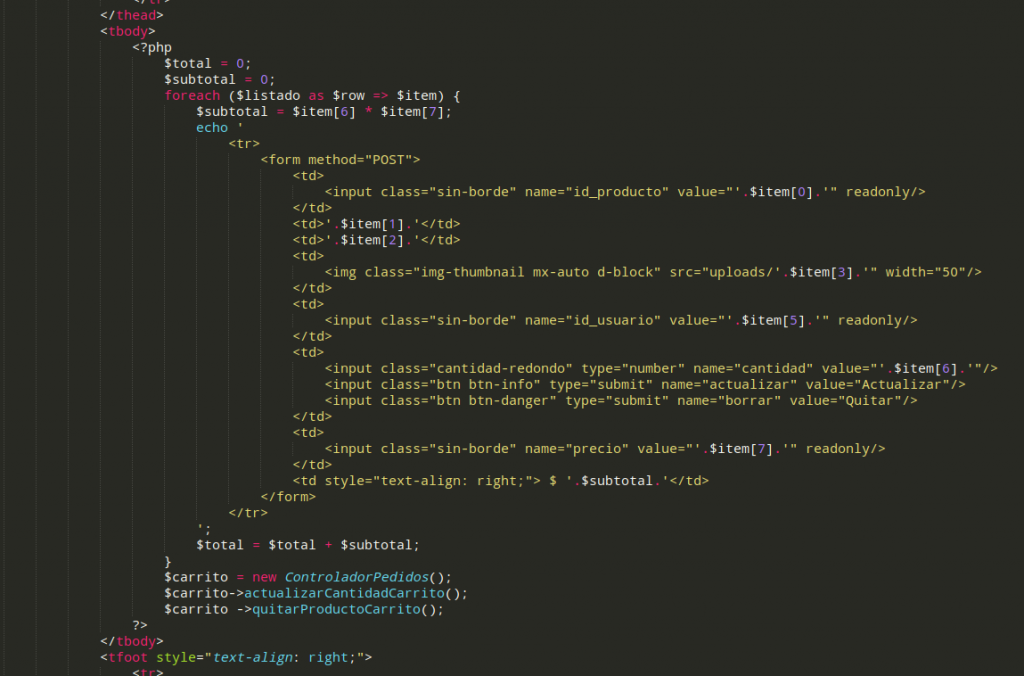Click the cantidad-redondo number input line
Screen dimensions: 1024x676
coord(661,368)
